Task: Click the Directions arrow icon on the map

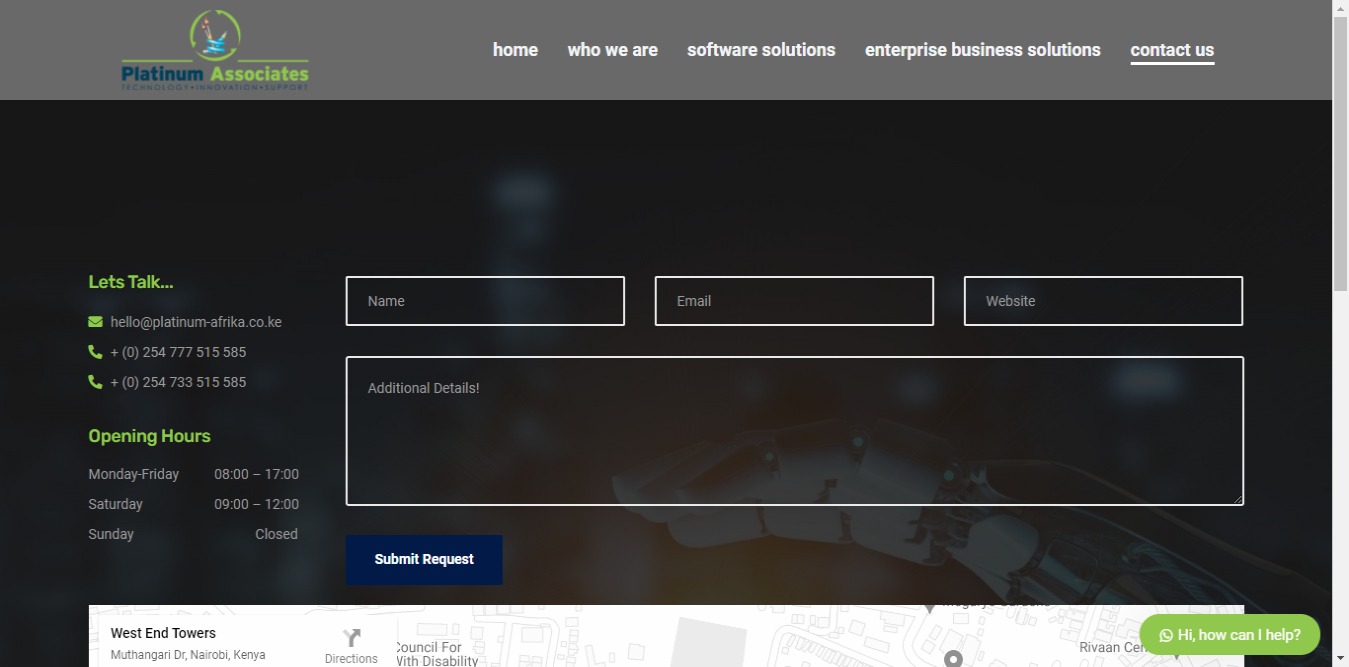Action: [351, 638]
